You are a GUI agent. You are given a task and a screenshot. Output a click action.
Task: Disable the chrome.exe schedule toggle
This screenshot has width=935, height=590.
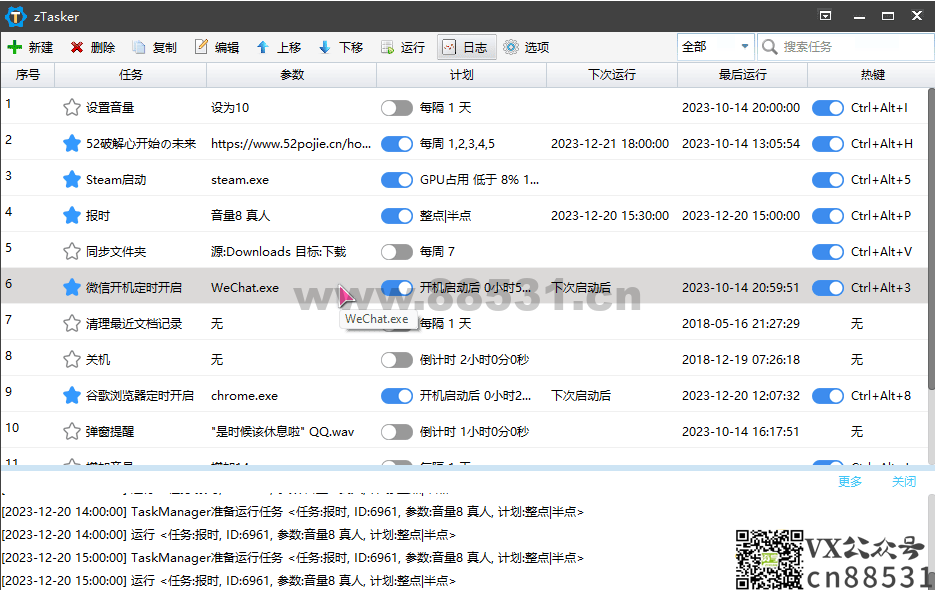point(397,396)
